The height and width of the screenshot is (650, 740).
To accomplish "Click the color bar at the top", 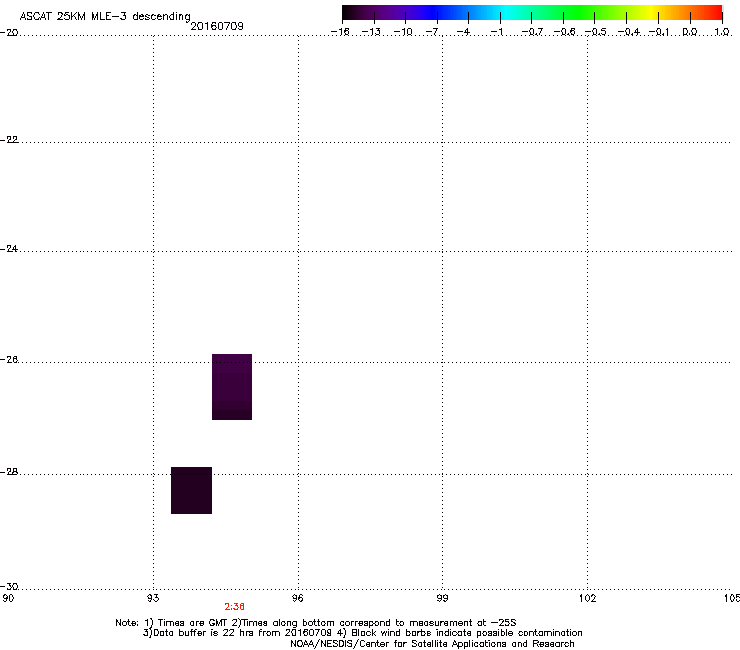I will point(532,13).
